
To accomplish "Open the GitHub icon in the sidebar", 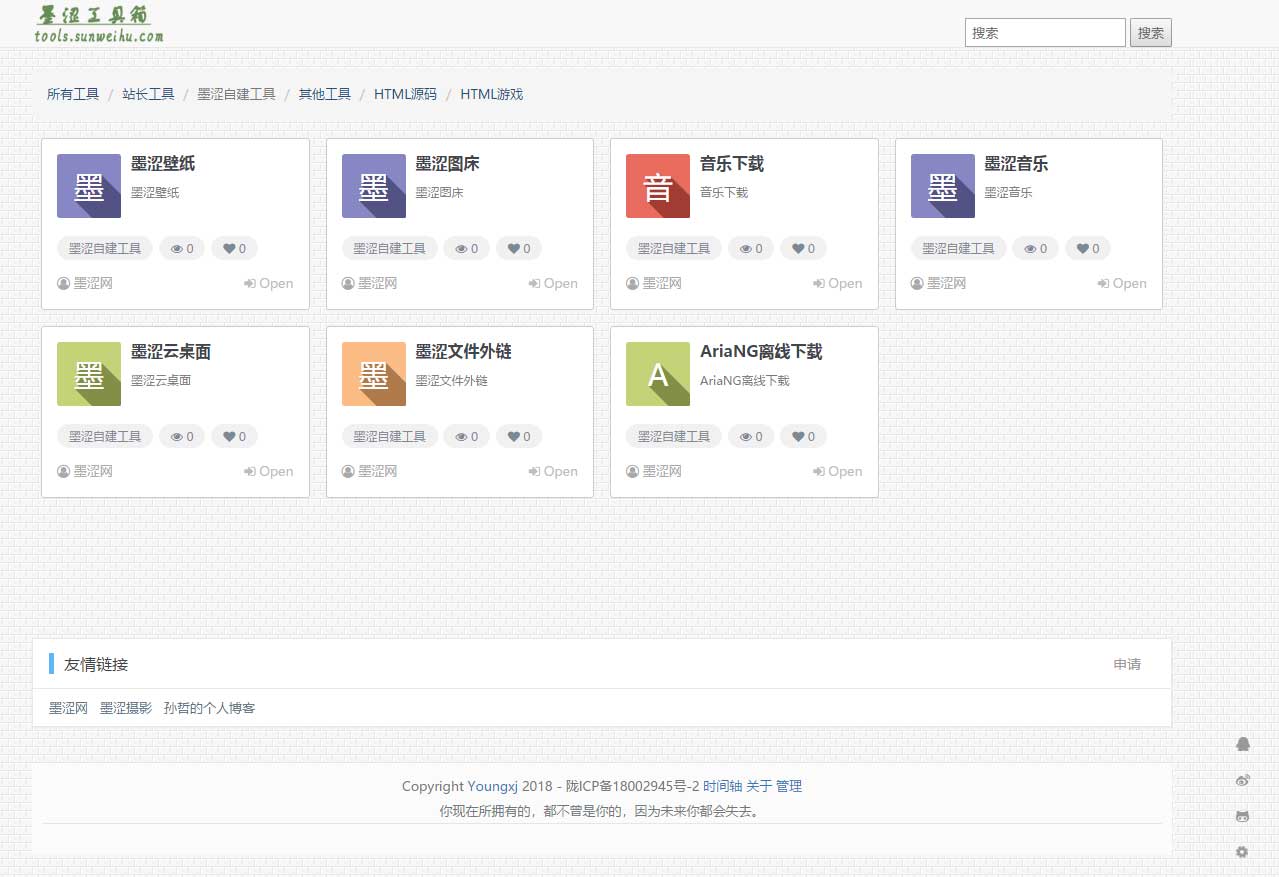I will click(x=1243, y=816).
